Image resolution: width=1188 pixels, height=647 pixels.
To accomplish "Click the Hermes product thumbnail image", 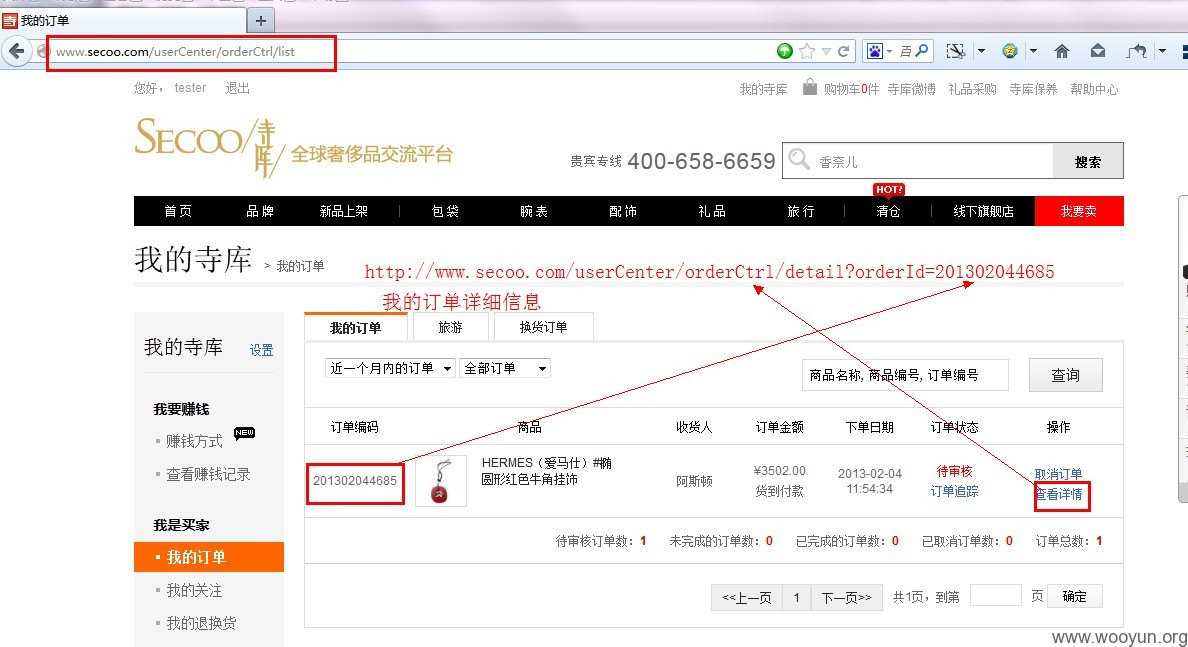I will coord(441,481).
